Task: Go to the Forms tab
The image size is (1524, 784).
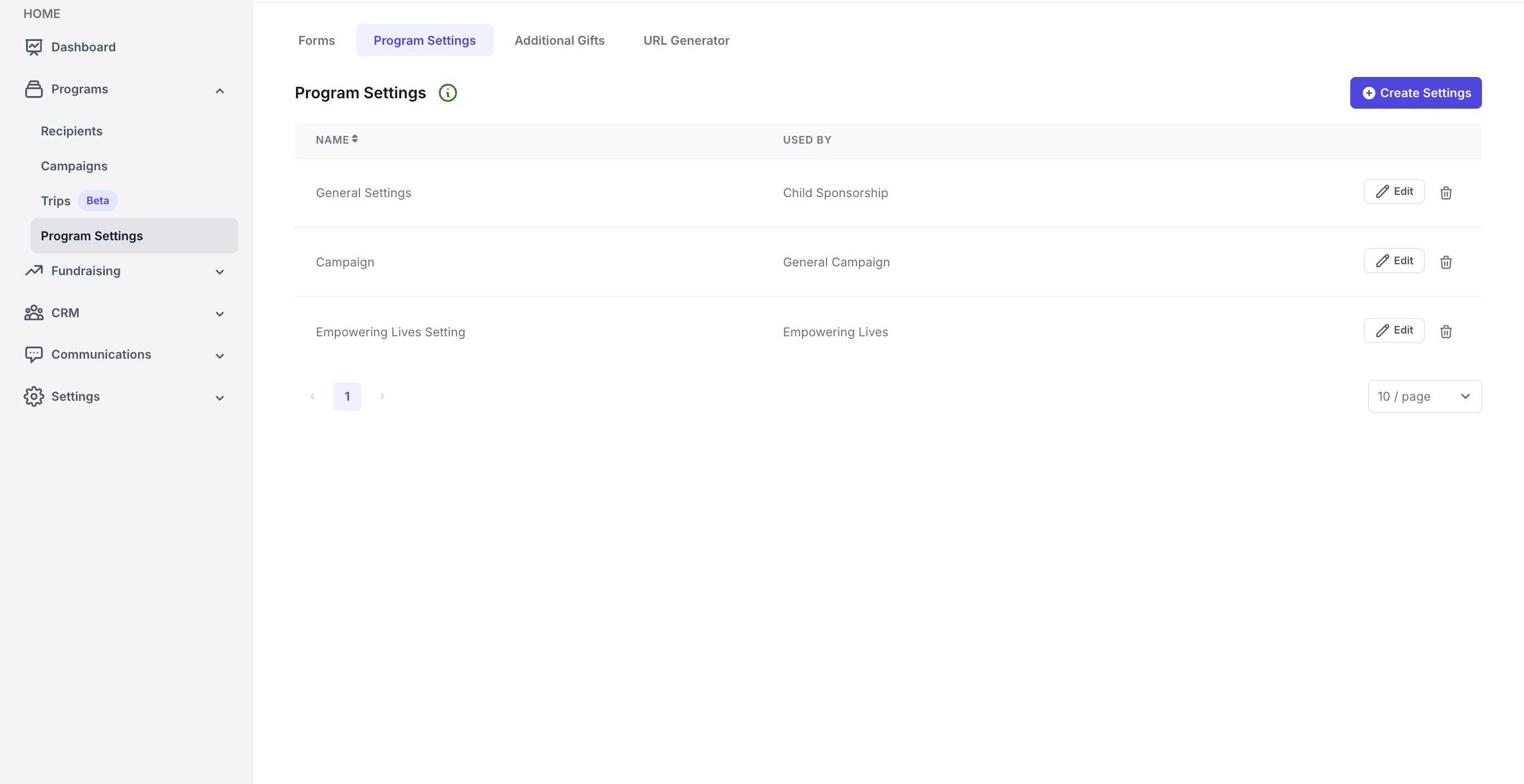Action: tap(316, 40)
